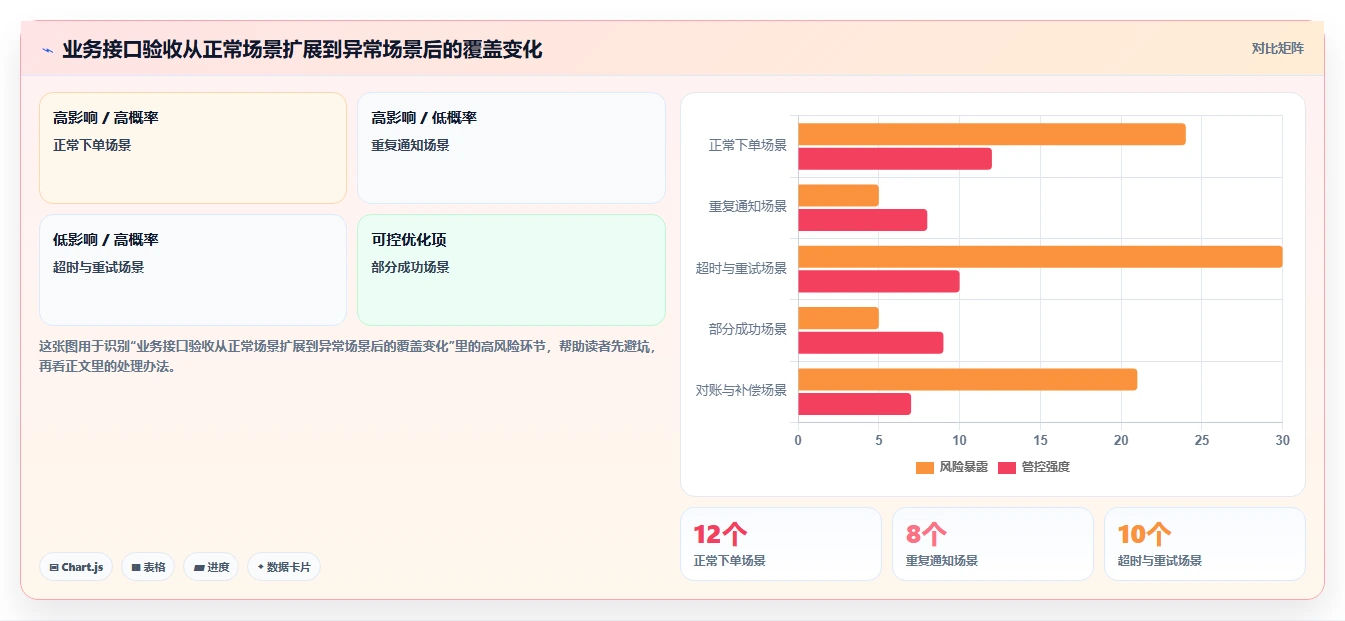The height and width of the screenshot is (621, 1345).
Task: Click the x-axis tick label 25
Action: tap(1202, 440)
